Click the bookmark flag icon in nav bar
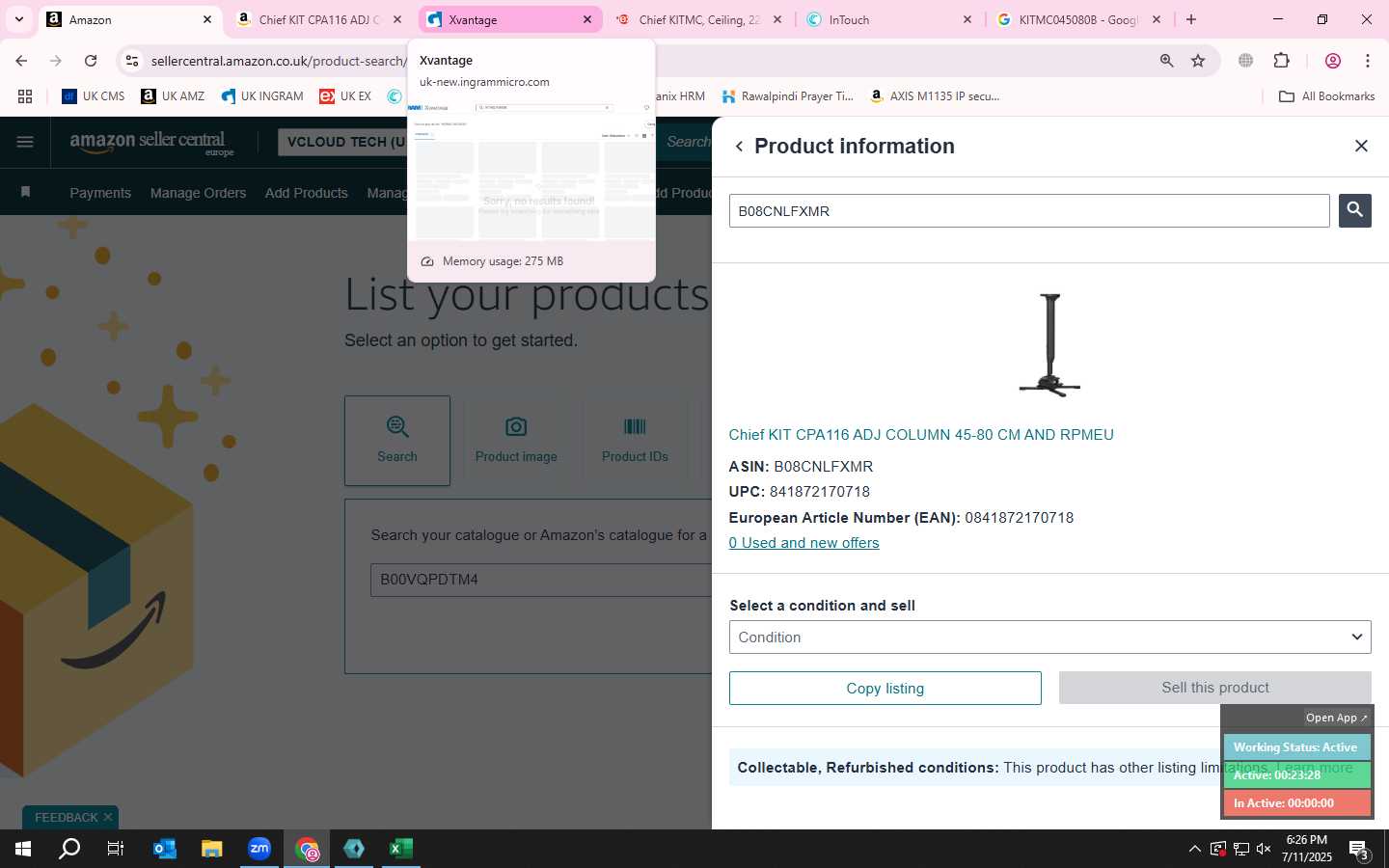Screen dimensions: 1389x868 tap(25, 193)
